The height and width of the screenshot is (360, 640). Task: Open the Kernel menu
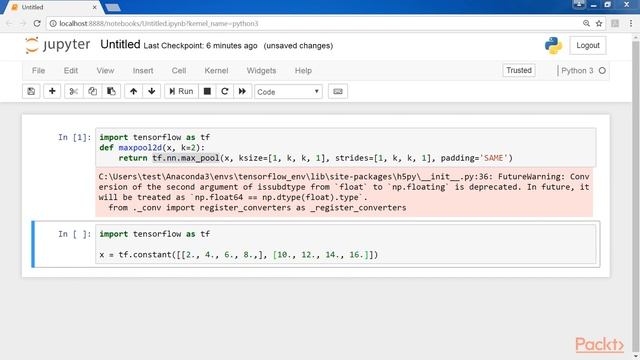click(216, 71)
